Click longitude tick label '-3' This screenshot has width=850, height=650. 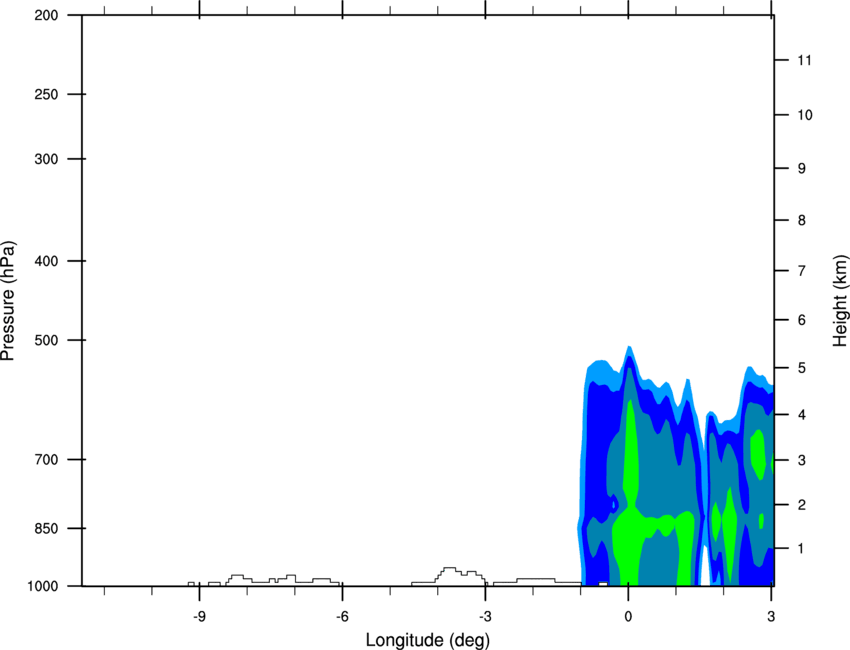click(485, 617)
